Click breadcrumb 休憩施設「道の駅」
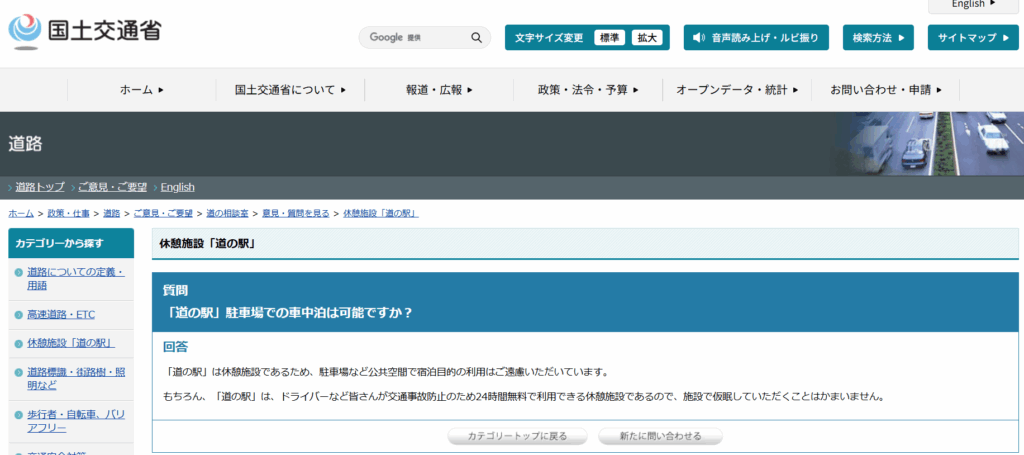Viewport: 1024px width, 455px height. [381, 213]
